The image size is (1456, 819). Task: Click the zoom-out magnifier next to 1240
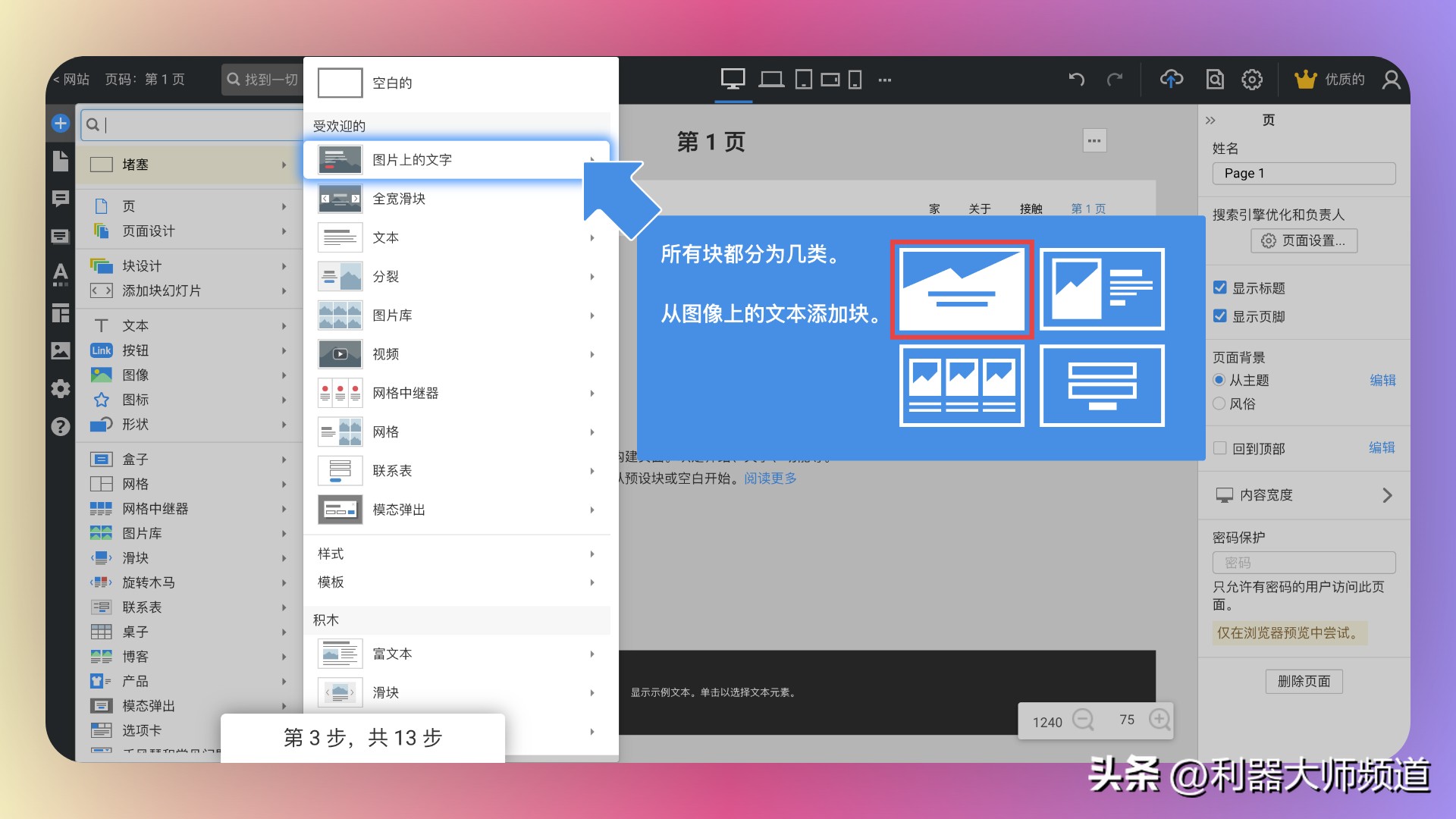coord(1084,720)
